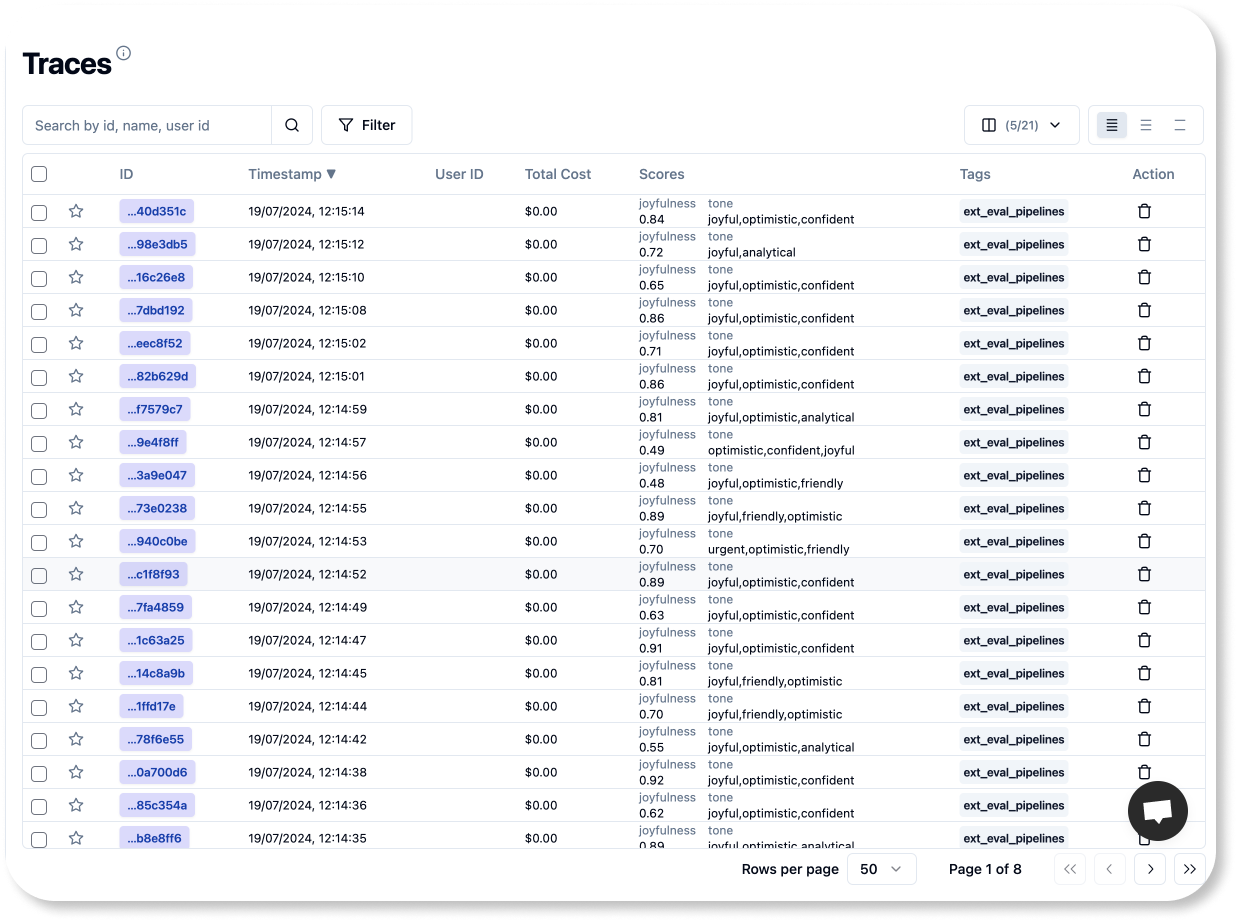1237x922 pixels.
Task: Go to the next page
Action: click(x=1150, y=869)
